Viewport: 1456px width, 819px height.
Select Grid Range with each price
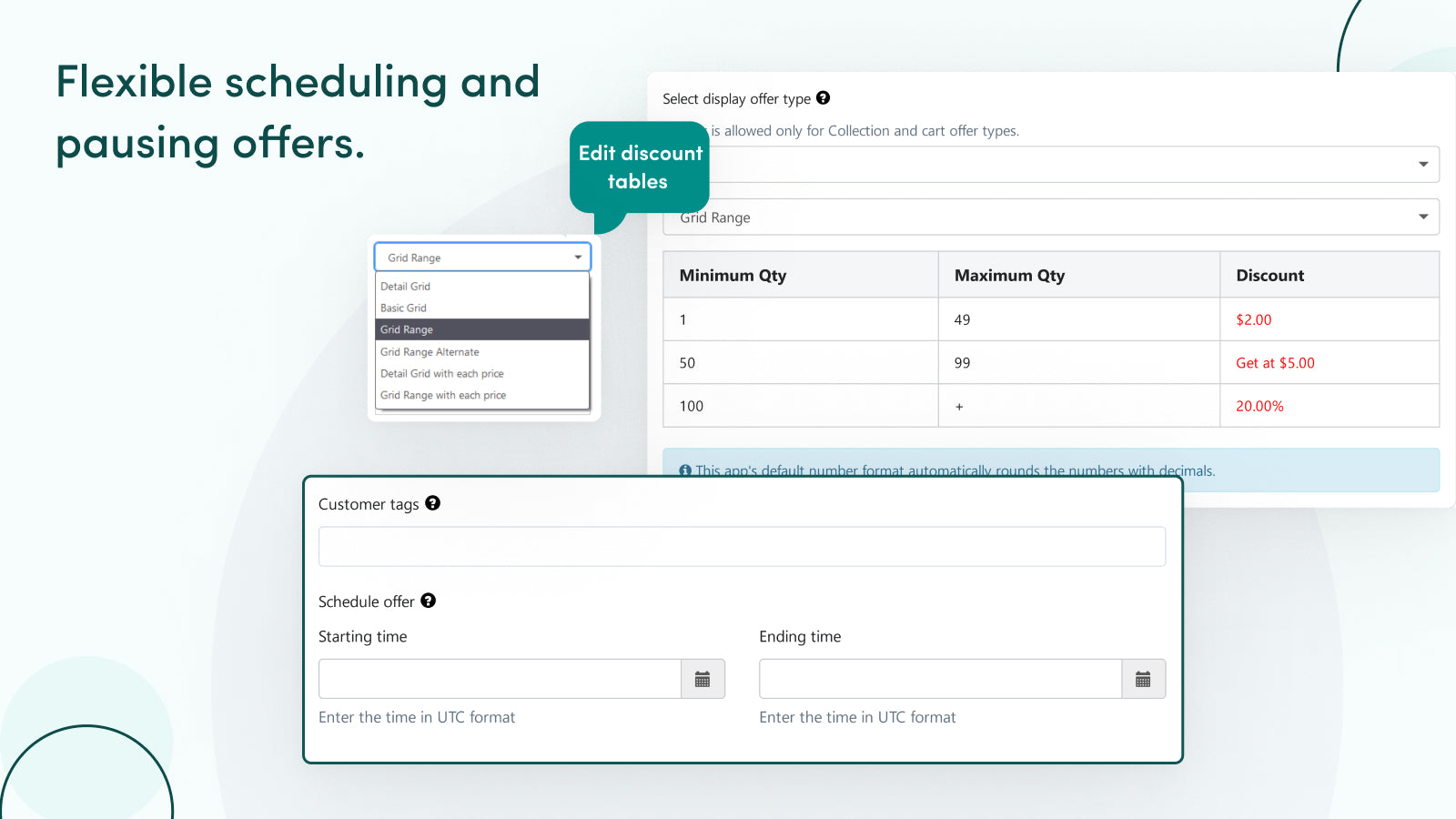click(x=442, y=394)
